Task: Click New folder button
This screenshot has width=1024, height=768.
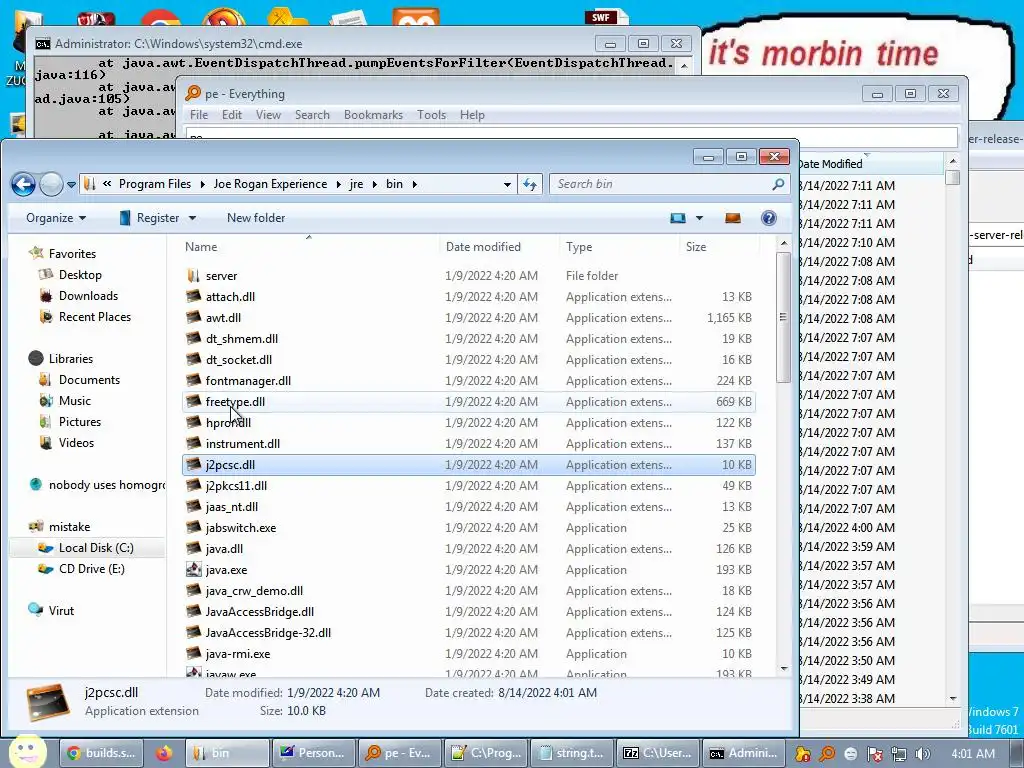Action: click(256, 218)
